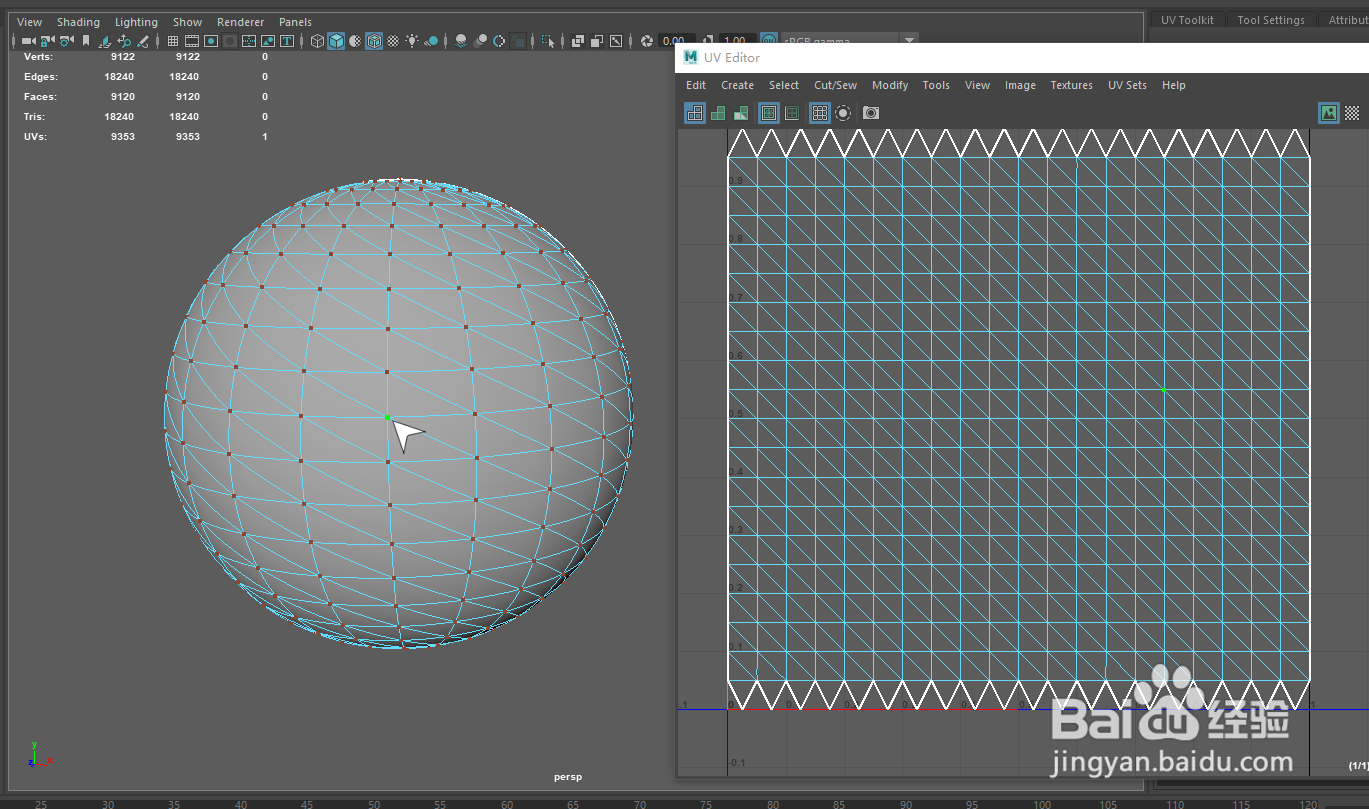1369x809 pixels.
Task: Switch to the Tool Settings tab
Action: pyautogui.click(x=1271, y=20)
